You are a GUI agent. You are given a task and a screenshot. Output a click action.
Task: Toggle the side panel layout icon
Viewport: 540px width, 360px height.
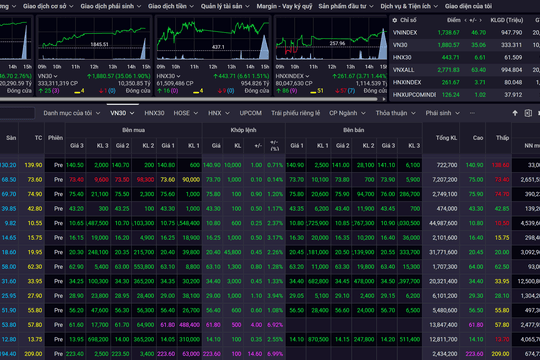pos(528,113)
